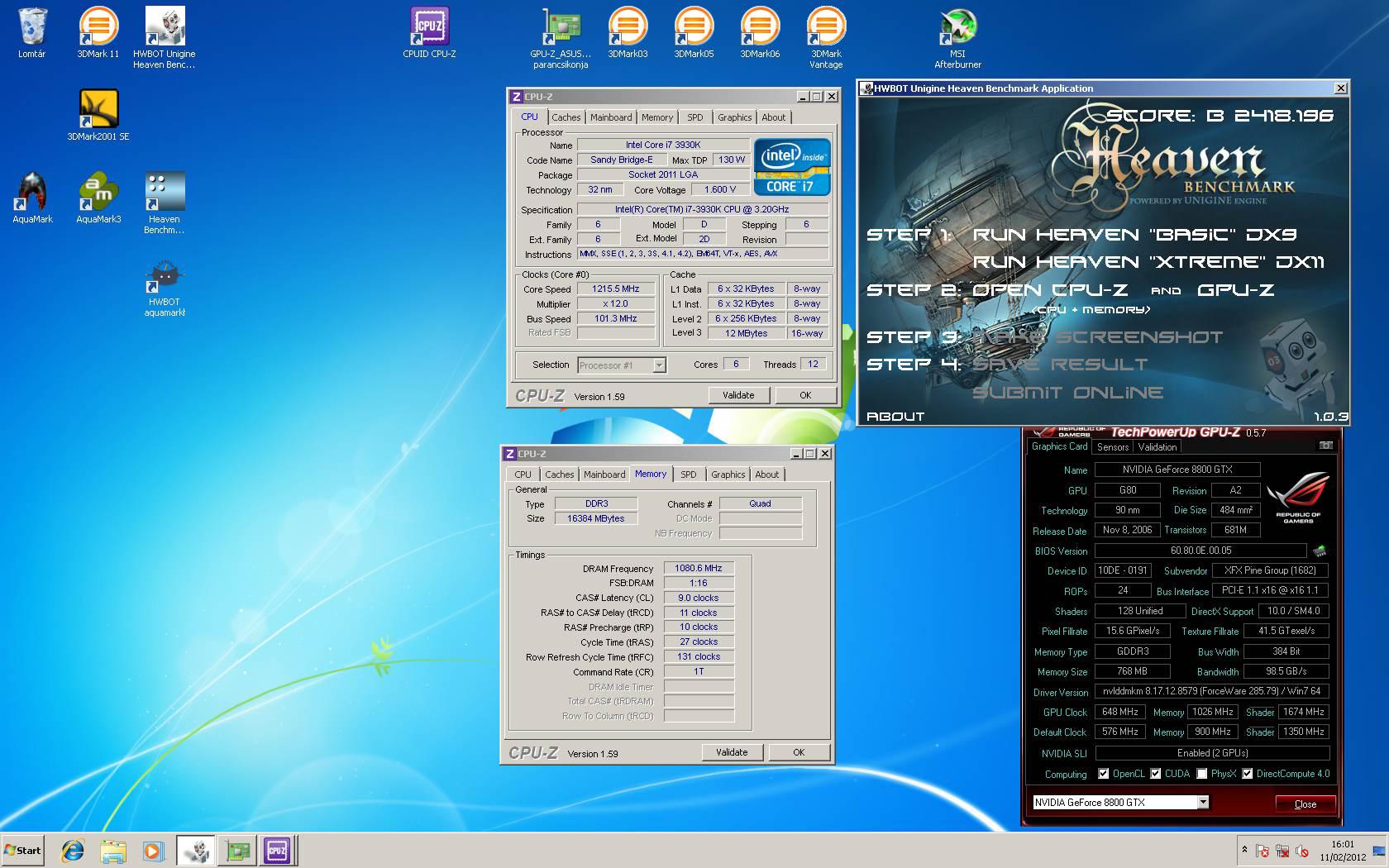Viewport: 1389px width, 868px height.
Task: Switch to CPU-Z taskbar button
Action: point(277,851)
